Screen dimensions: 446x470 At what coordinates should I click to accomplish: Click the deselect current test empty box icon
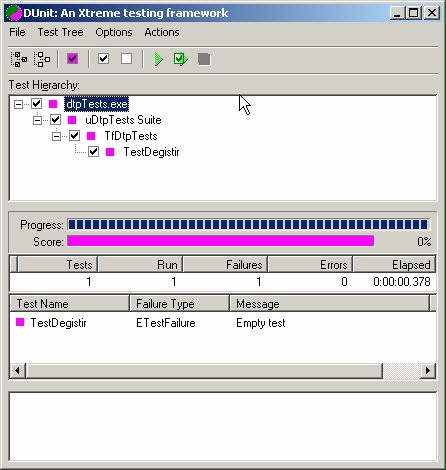tap(126, 59)
